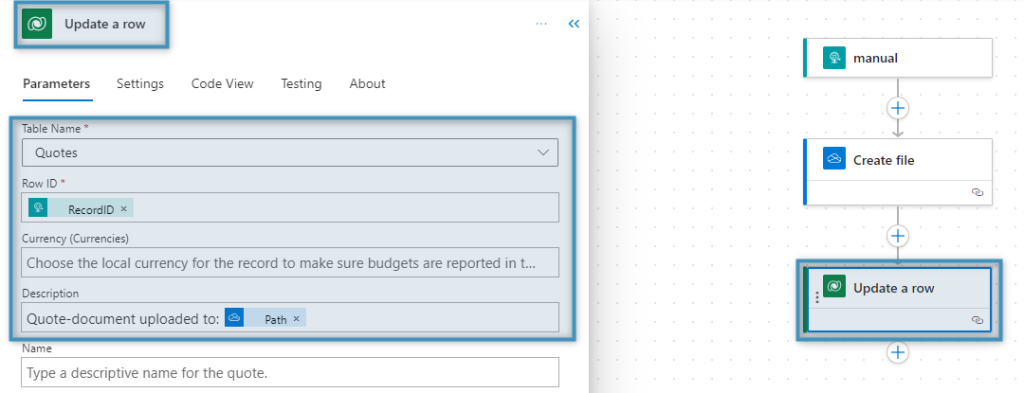Click the connection link icon on Update a row

[977, 320]
